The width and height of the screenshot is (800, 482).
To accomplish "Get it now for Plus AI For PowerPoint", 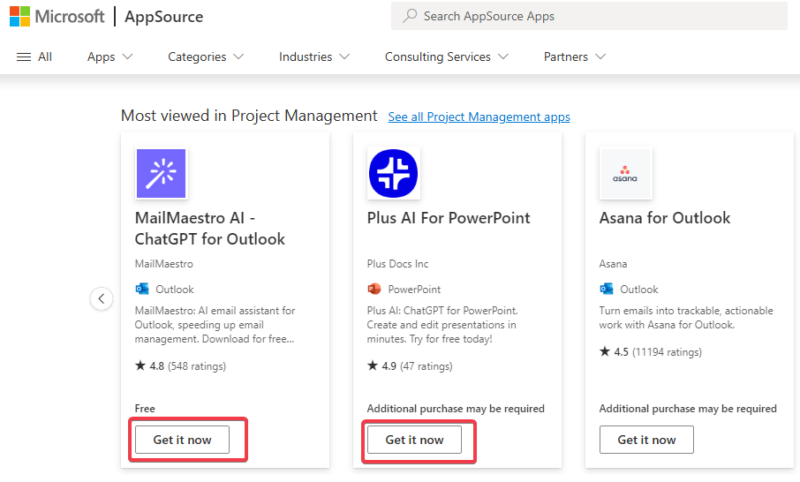I will (414, 440).
